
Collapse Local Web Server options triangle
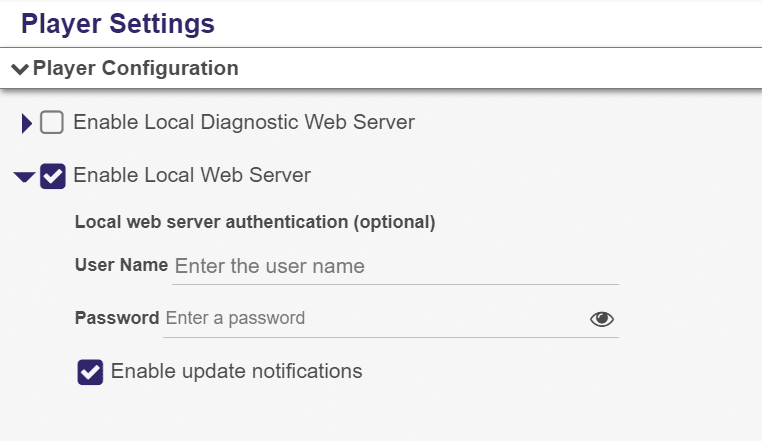24,176
